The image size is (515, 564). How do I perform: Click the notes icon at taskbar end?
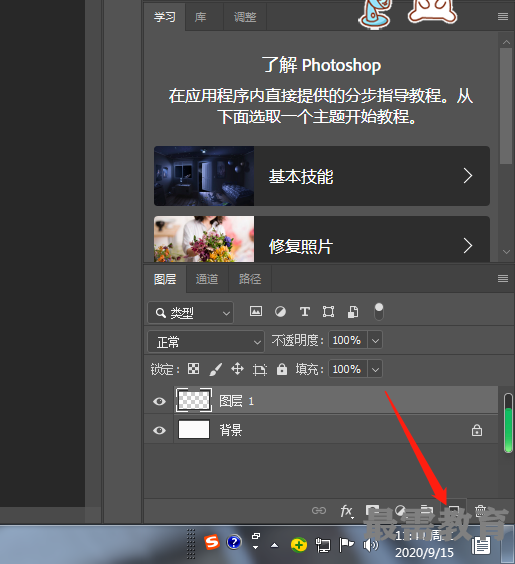tap(481, 545)
